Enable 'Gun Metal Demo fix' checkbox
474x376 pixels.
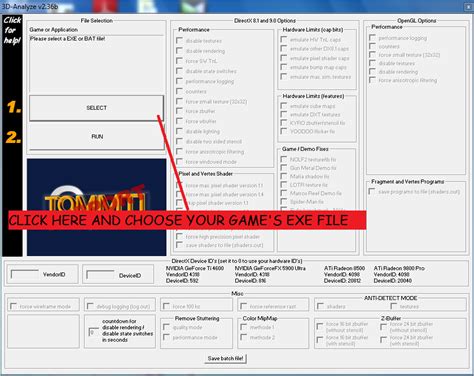point(284,168)
